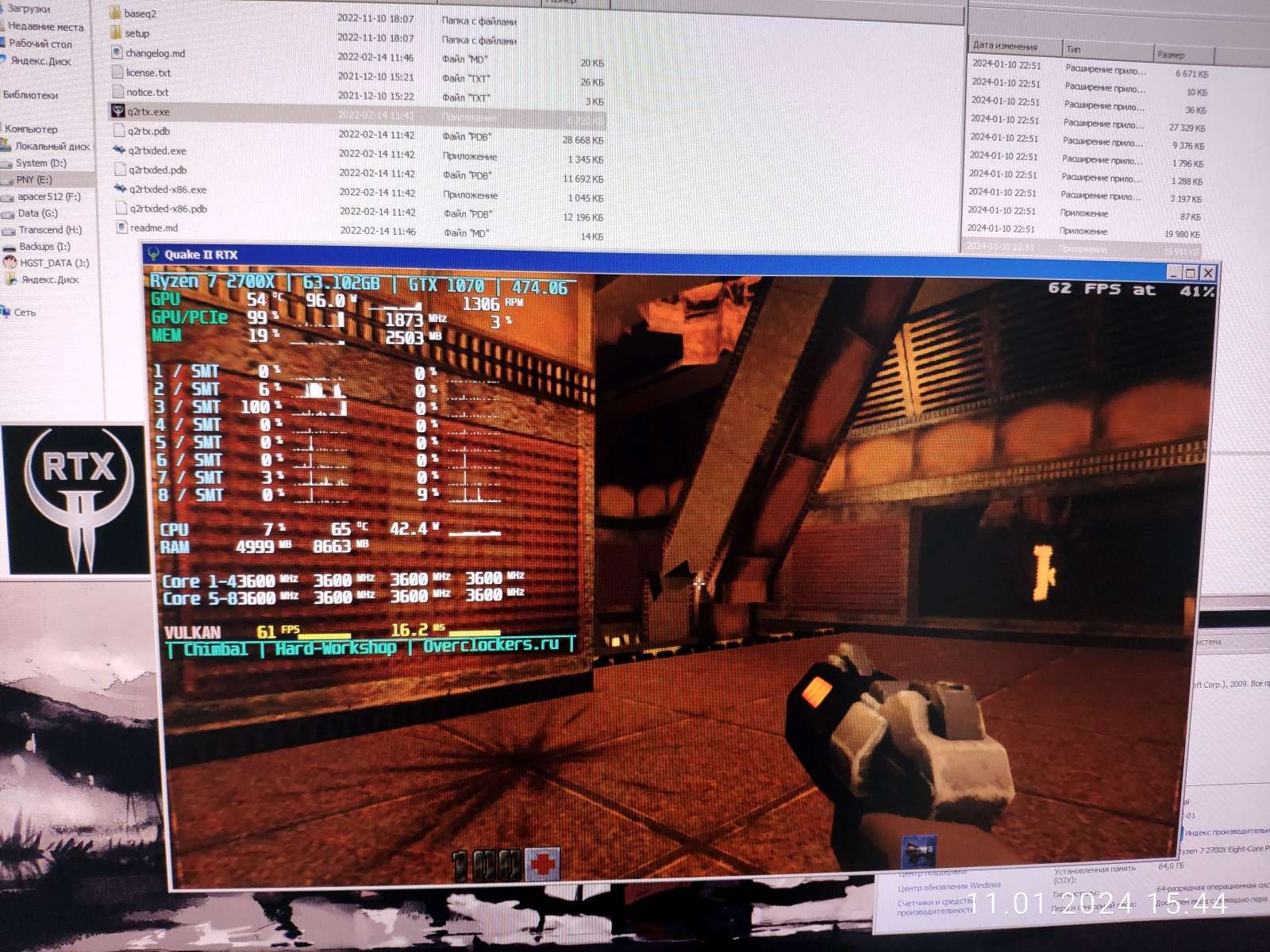This screenshot has height=952, width=1270.
Task: Click the q2rtx.exe application icon
Action: [x=118, y=112]
